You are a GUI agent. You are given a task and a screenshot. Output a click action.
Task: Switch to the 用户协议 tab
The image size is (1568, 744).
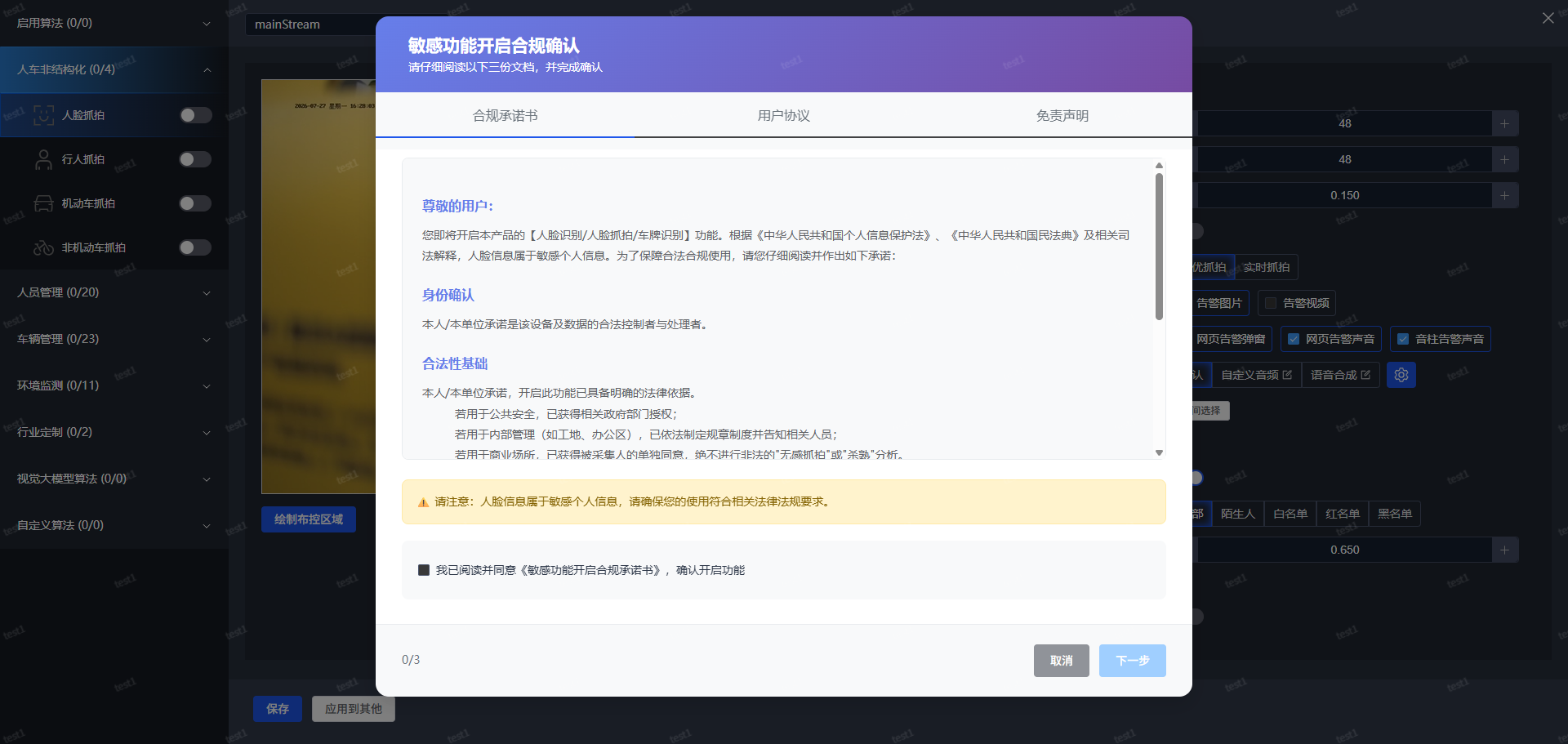783,115
